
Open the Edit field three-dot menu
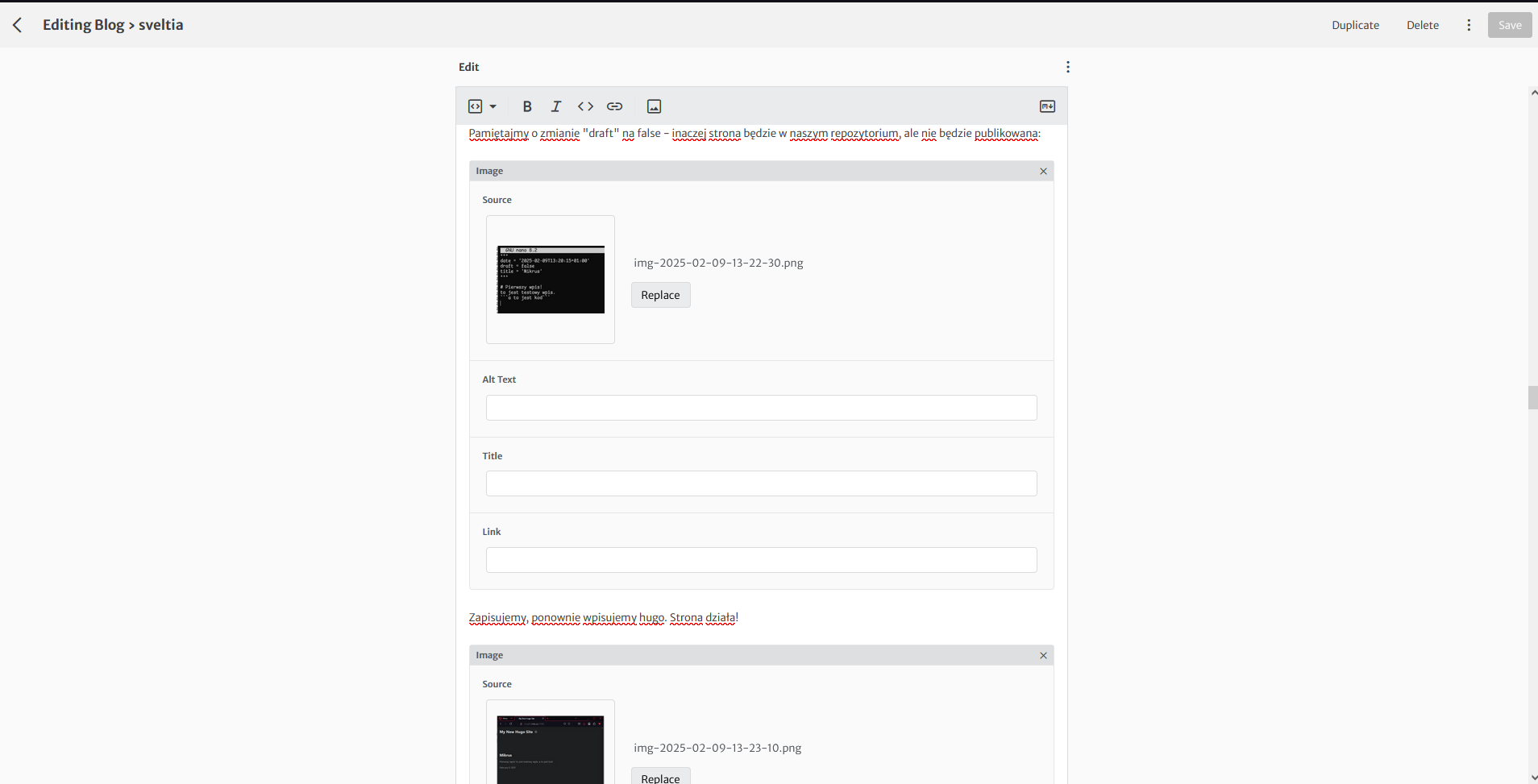(x=1068, y=67)
